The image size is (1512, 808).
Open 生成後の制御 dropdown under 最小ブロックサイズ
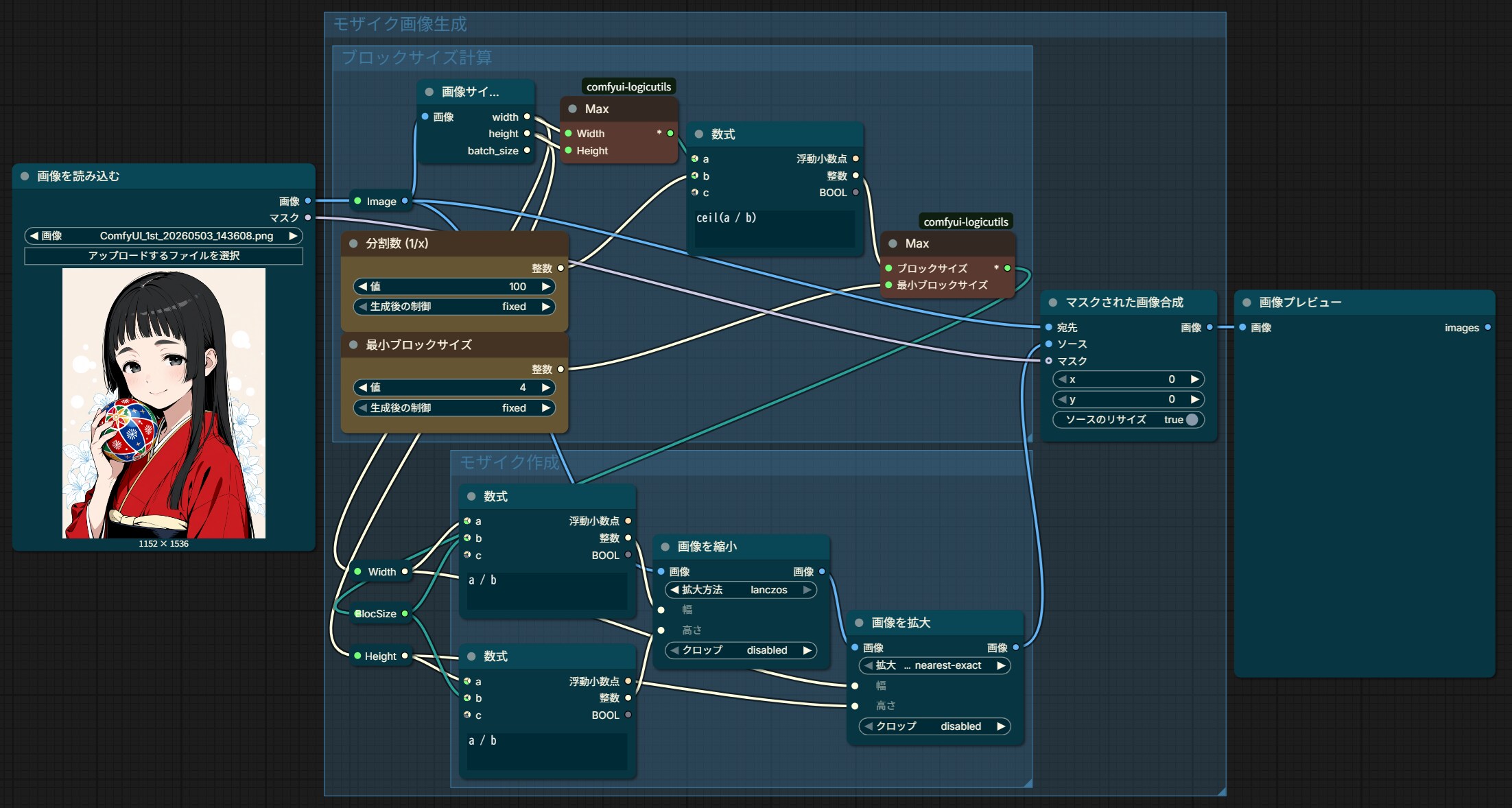[454, 408]
